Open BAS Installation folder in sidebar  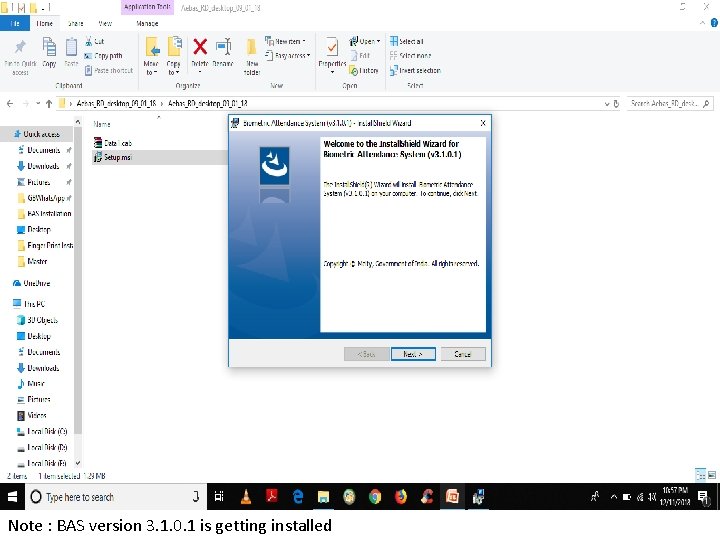45,214
